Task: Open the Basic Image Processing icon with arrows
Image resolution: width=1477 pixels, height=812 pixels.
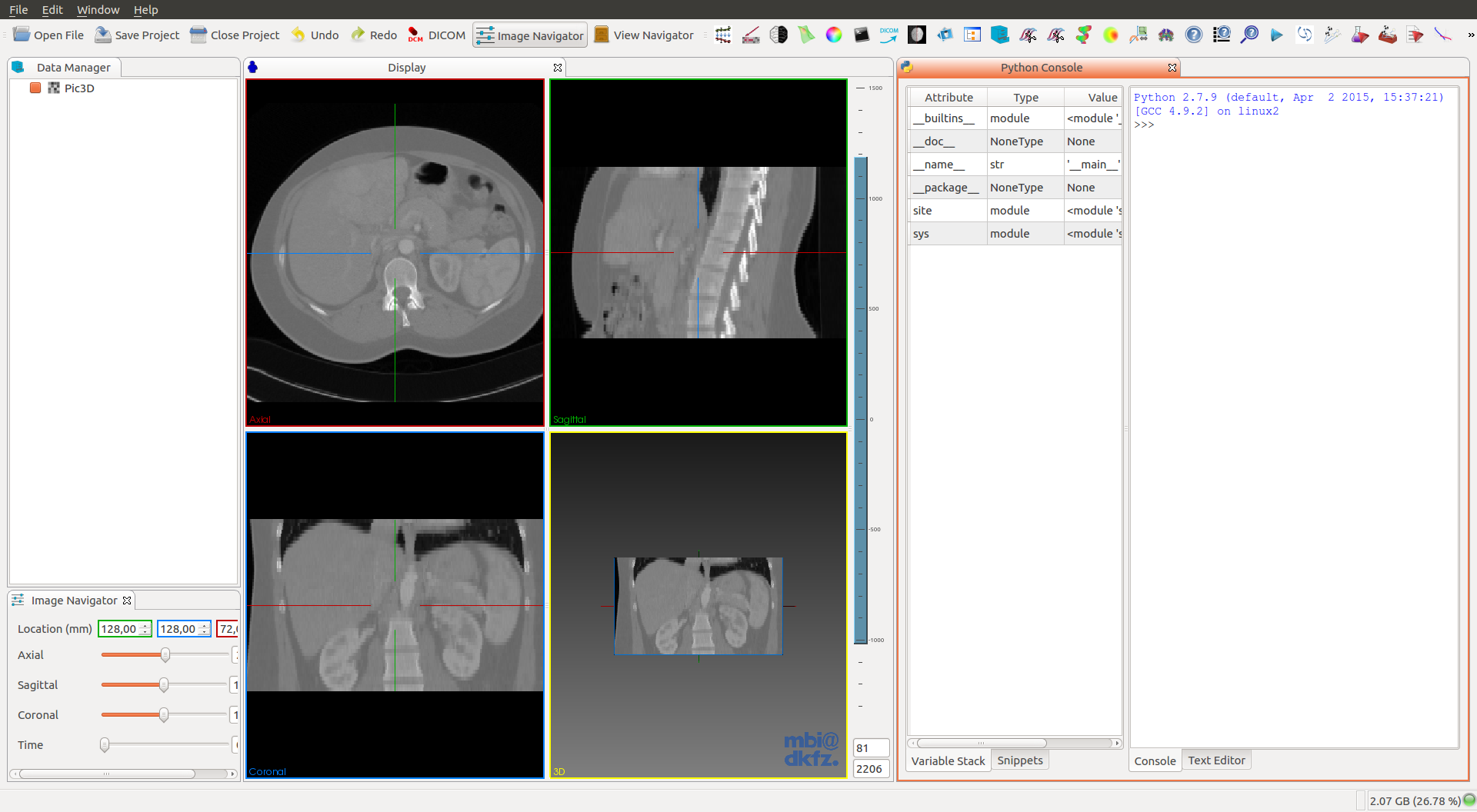Action: click(x=723, y=35)
